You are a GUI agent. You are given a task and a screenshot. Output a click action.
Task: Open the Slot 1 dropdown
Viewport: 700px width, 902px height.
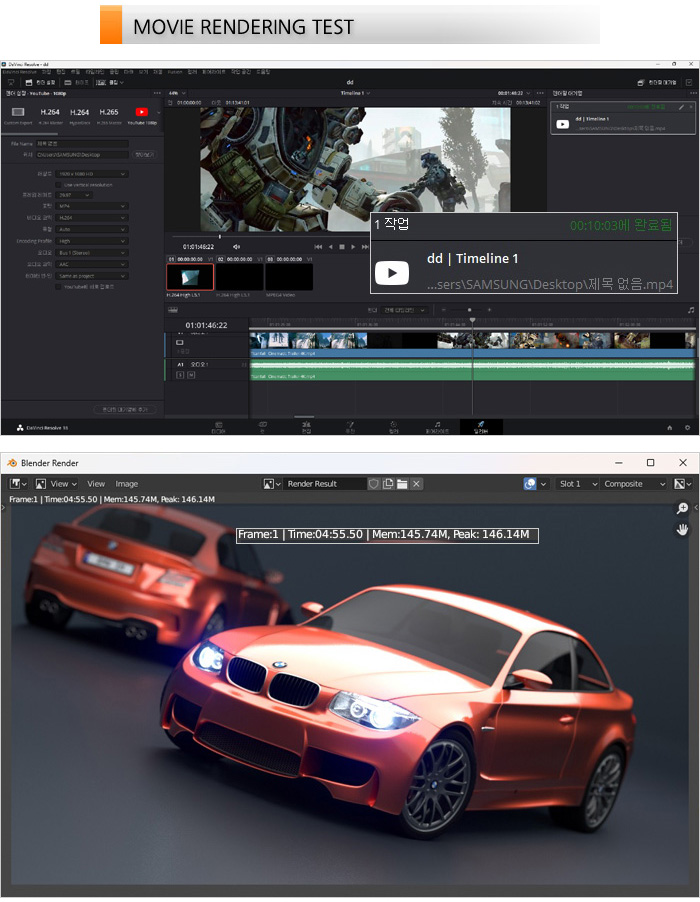click(x=577, y=484)
